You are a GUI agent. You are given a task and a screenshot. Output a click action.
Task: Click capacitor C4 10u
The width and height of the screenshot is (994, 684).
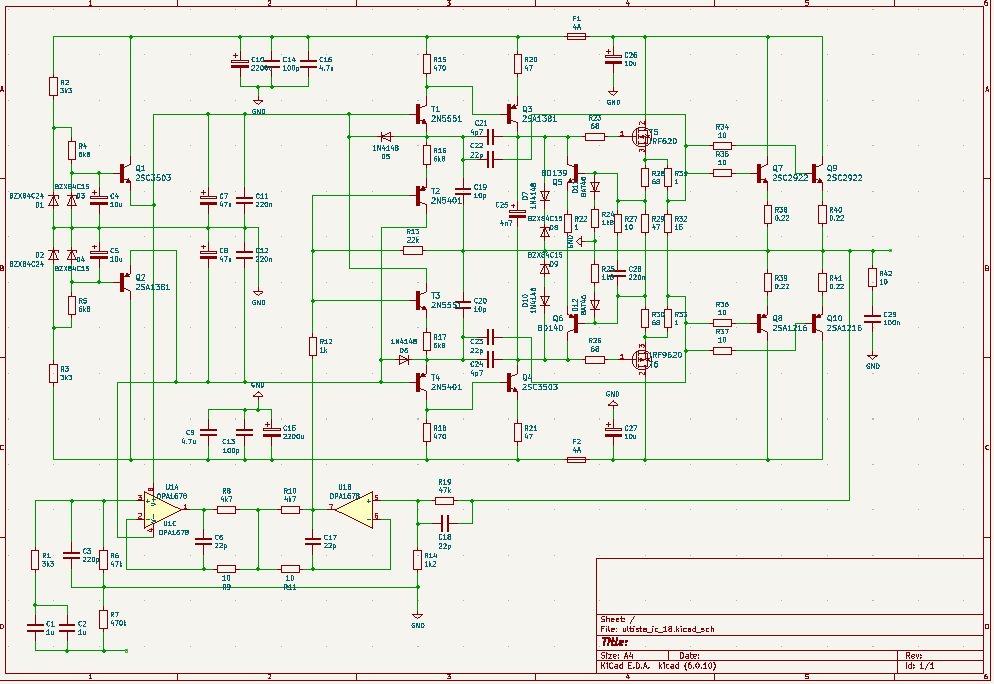pyautogui.click(x=99, y=200)
